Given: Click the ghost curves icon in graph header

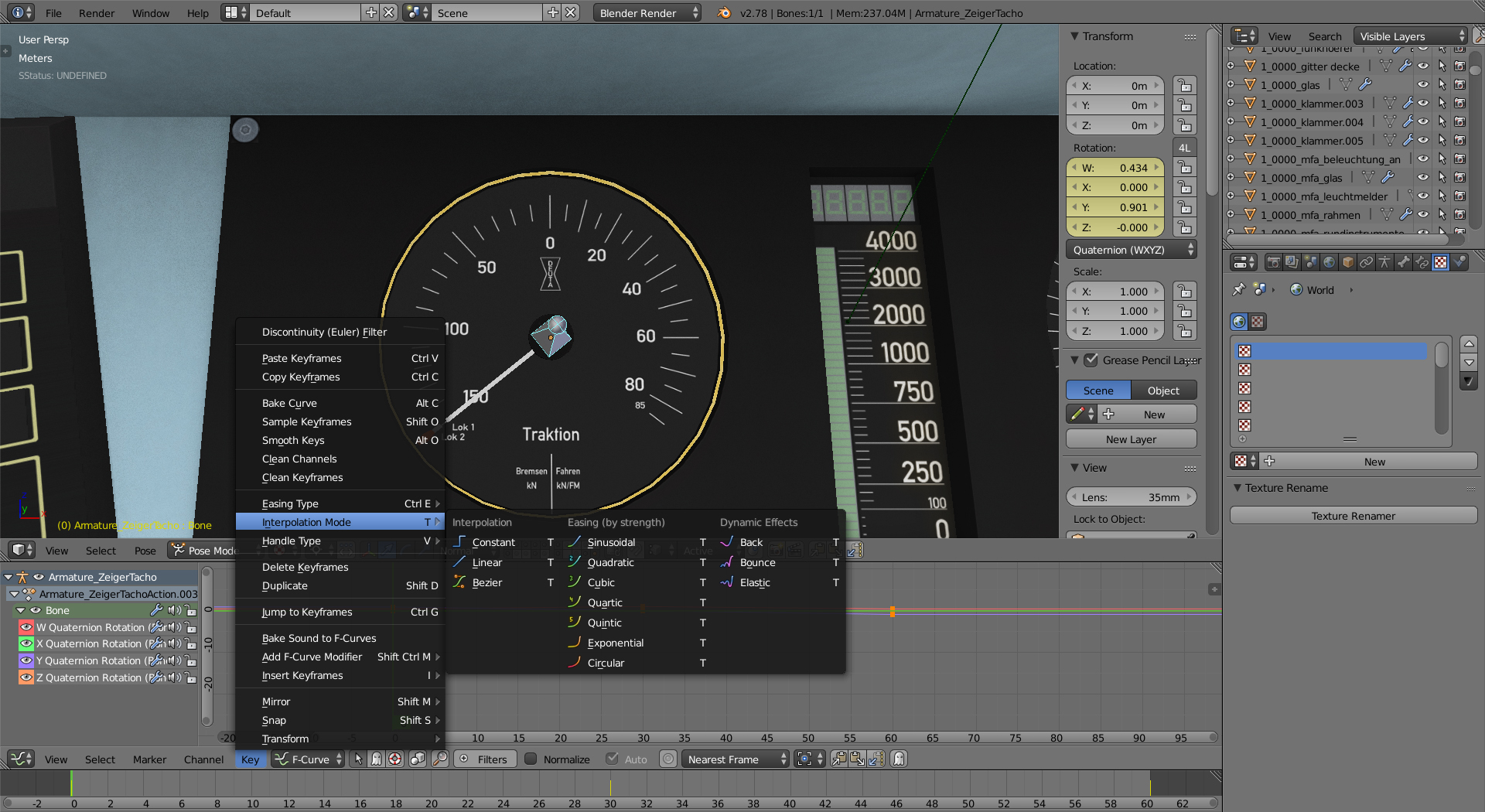Looking at the screenshot, I should click(899, 759).
